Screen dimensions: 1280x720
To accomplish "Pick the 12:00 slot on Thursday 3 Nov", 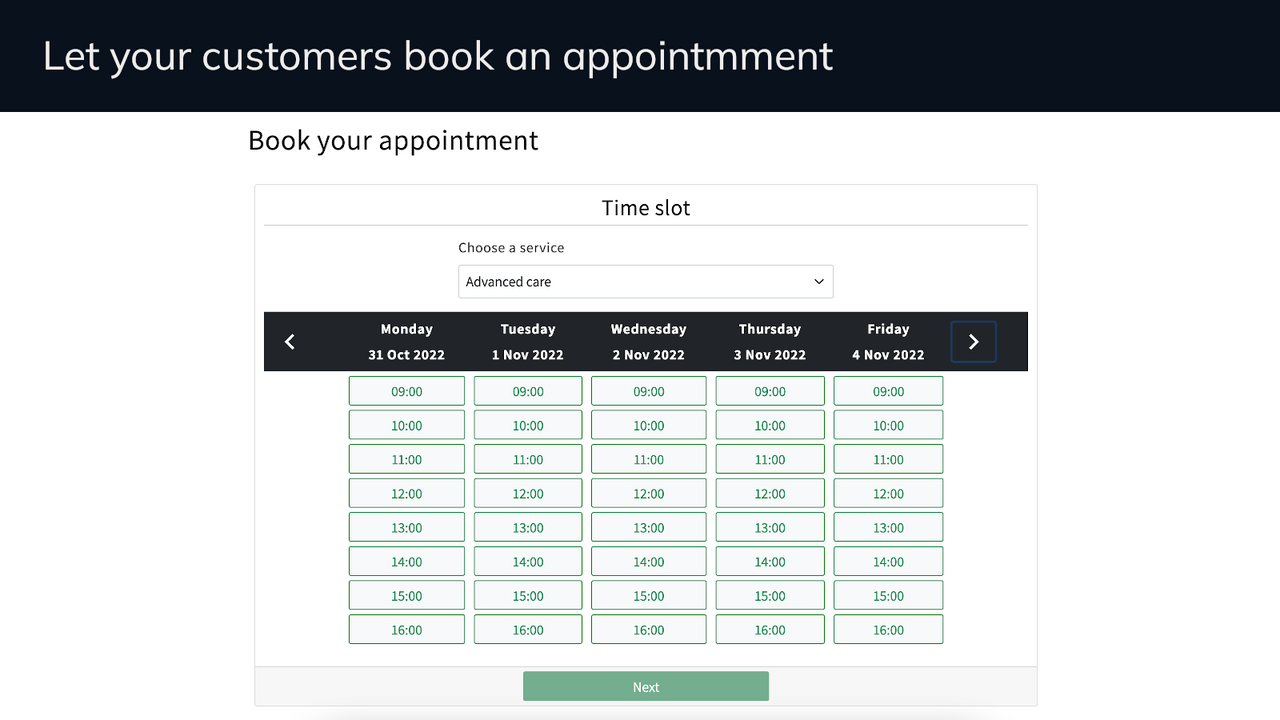I will 769,492.
